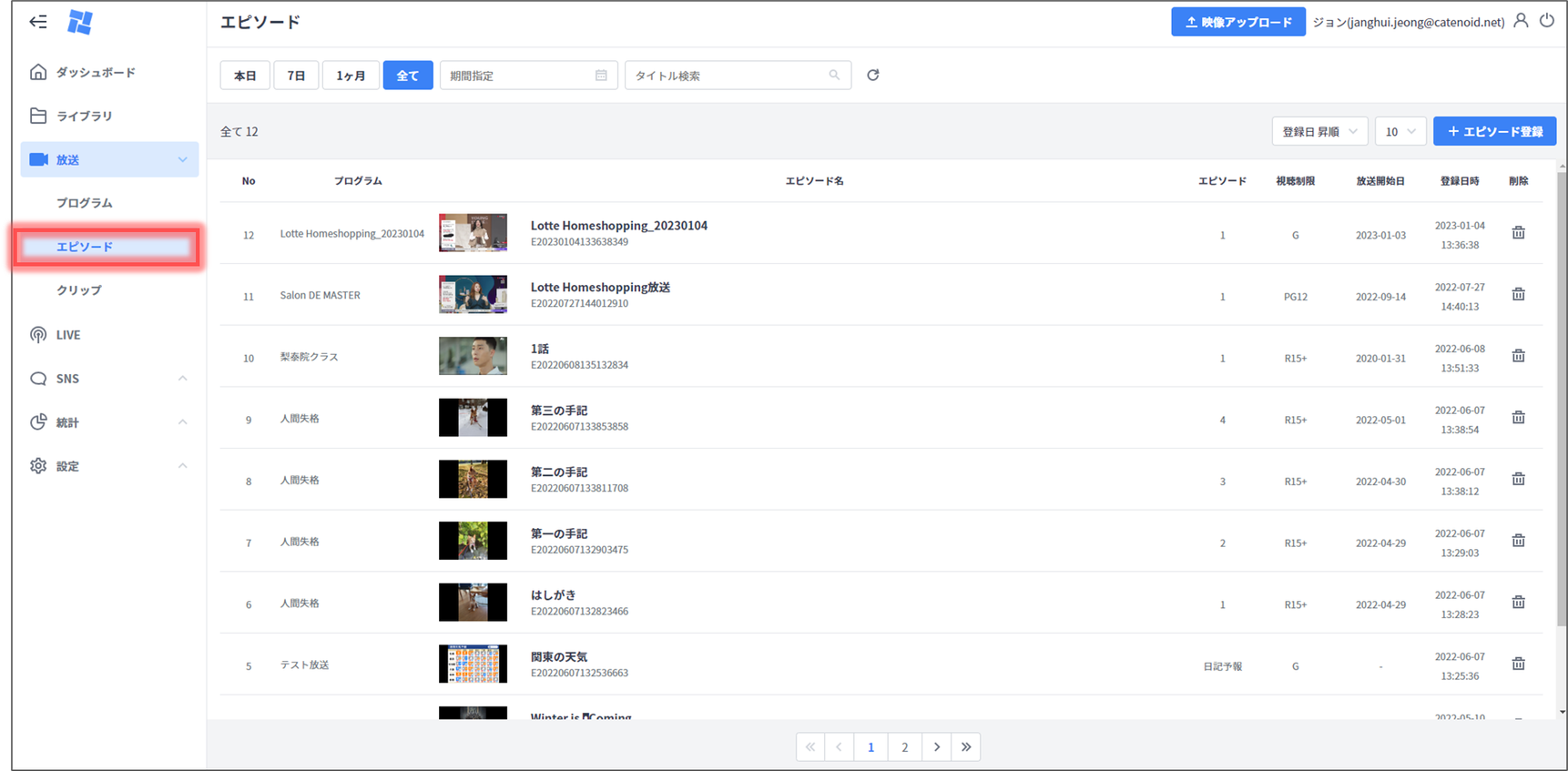Click the 映像アップロード button
Screen dimensions: 1568x771
click(1237, 22)
